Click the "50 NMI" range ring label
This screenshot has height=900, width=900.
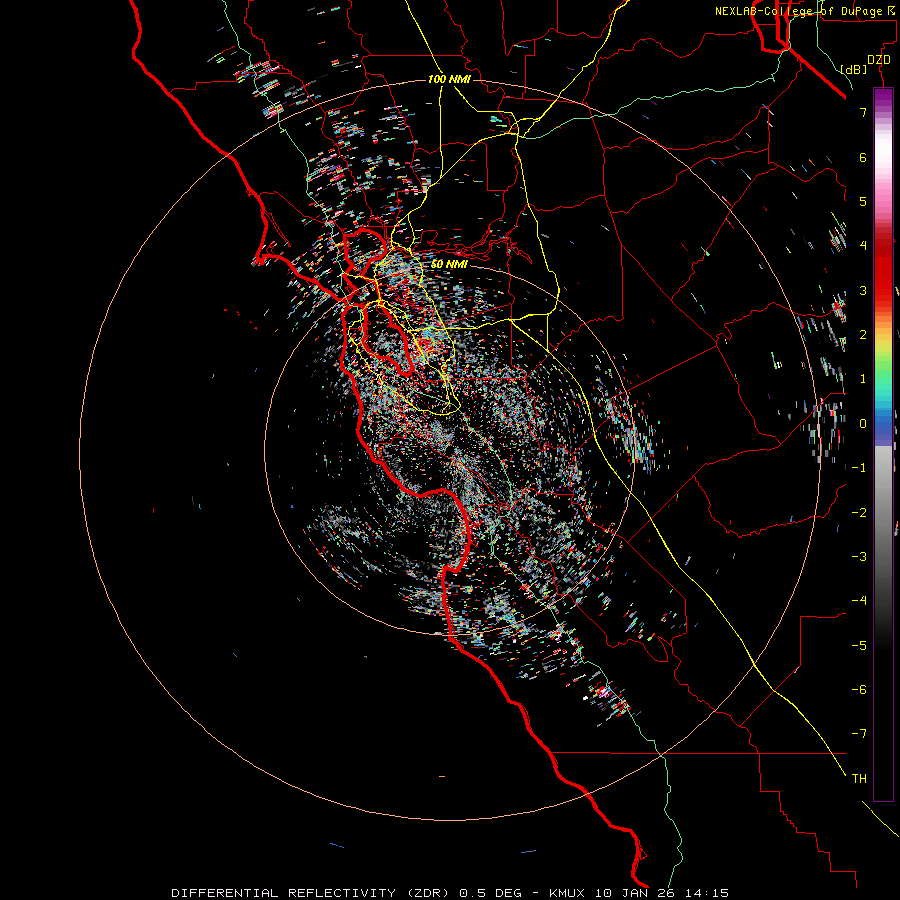449,264
